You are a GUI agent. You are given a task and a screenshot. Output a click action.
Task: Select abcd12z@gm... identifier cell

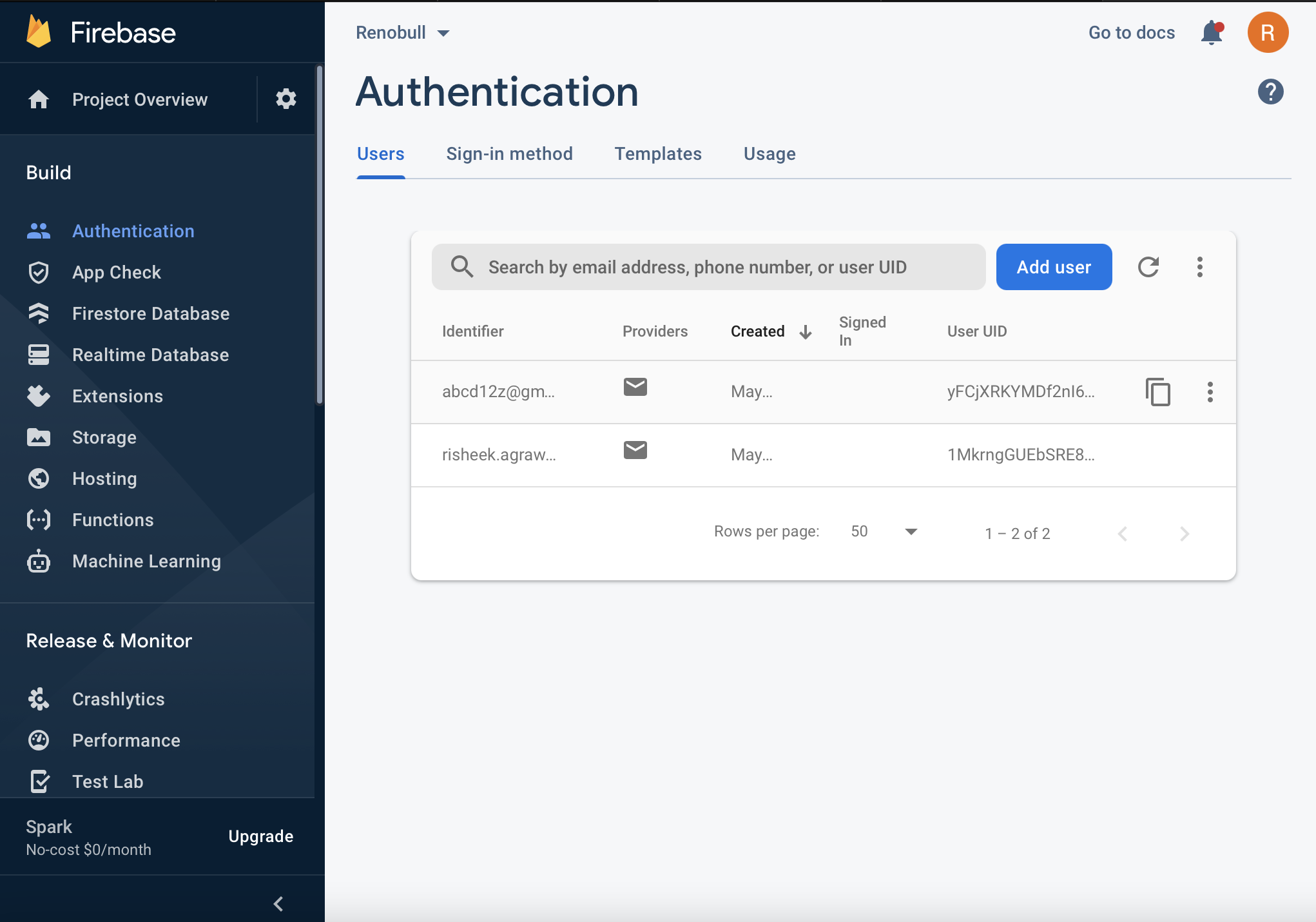[498, 391]
